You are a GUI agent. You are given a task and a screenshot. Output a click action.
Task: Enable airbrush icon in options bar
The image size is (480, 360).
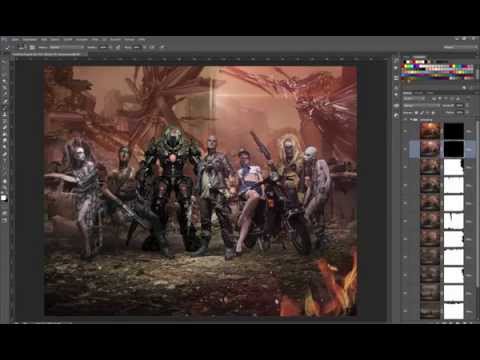tap(152, 47)
